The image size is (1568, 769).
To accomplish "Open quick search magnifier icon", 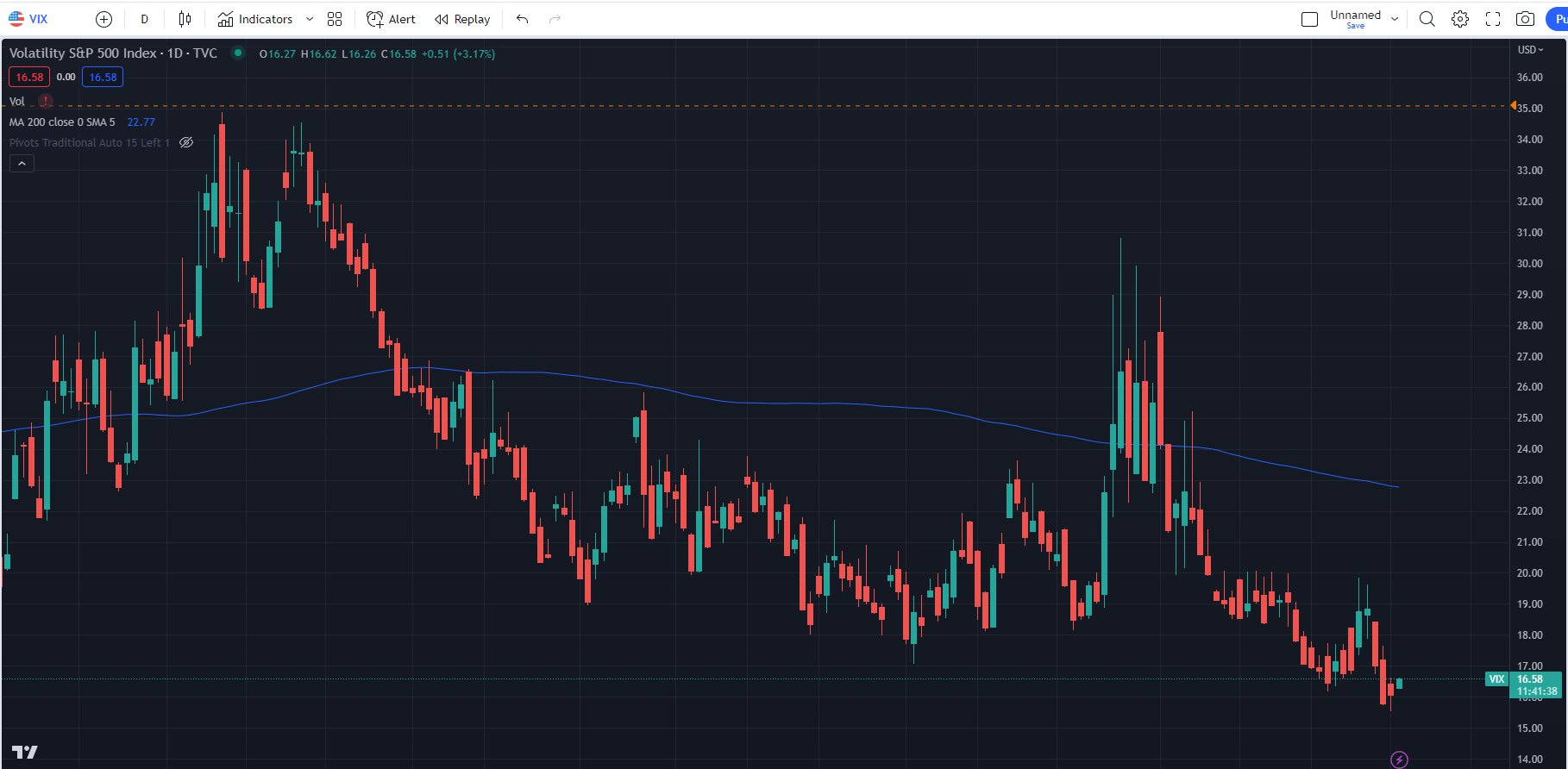I will [1427, 19].
